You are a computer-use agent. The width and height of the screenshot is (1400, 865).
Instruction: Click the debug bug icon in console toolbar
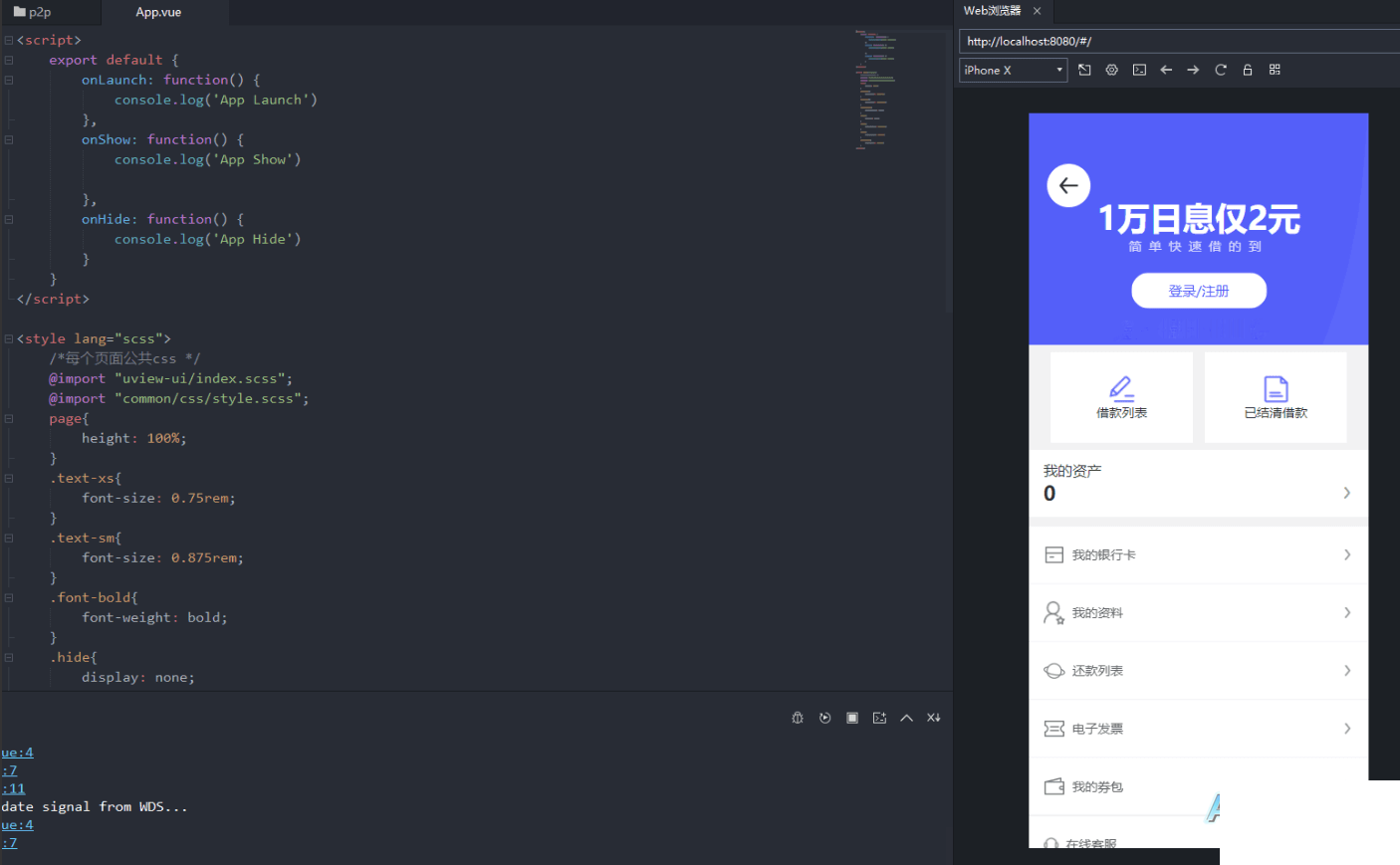(x=798, y=718)
